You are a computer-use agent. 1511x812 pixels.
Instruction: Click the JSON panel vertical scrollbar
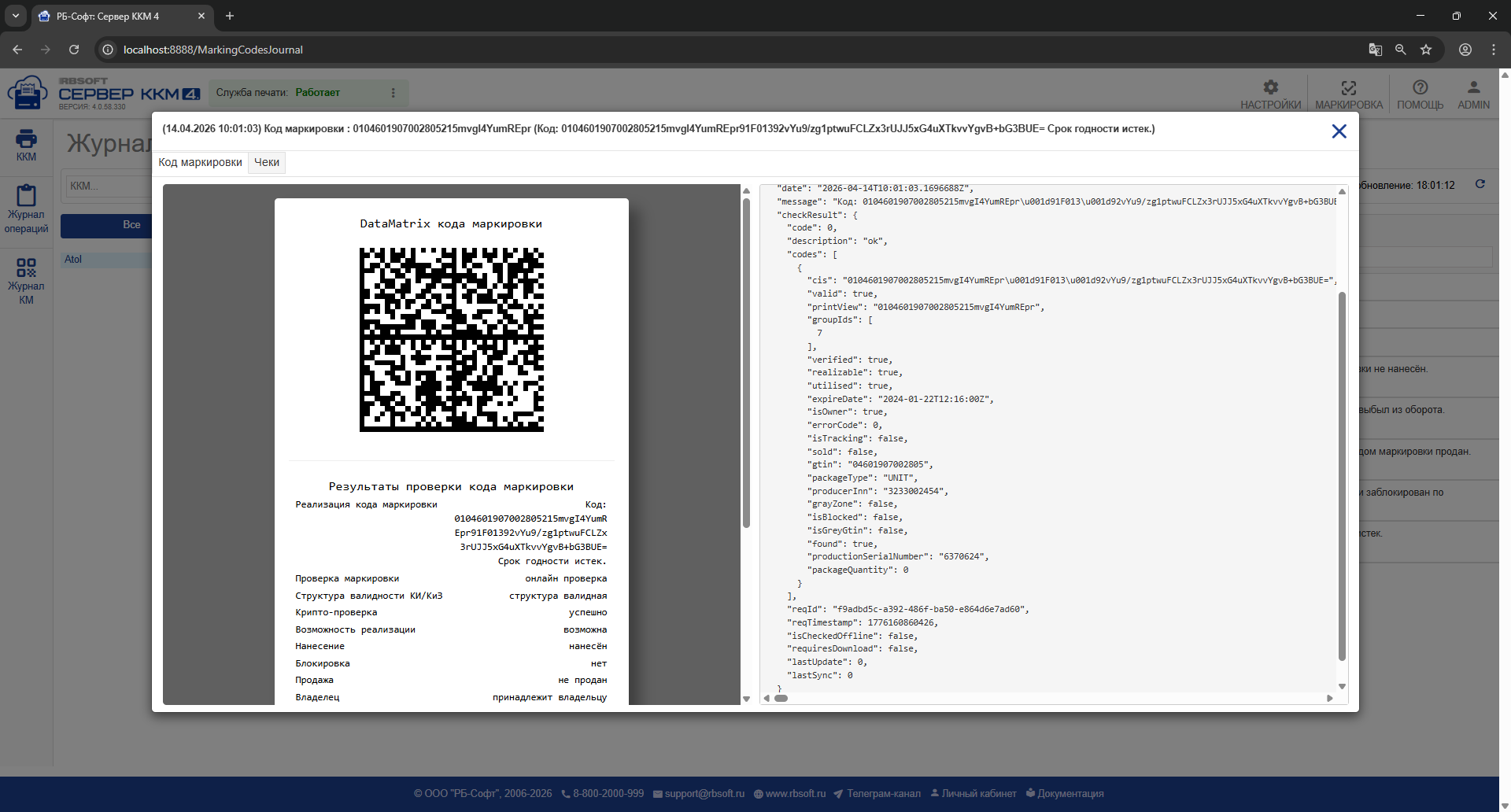[x=1342, y=476]
